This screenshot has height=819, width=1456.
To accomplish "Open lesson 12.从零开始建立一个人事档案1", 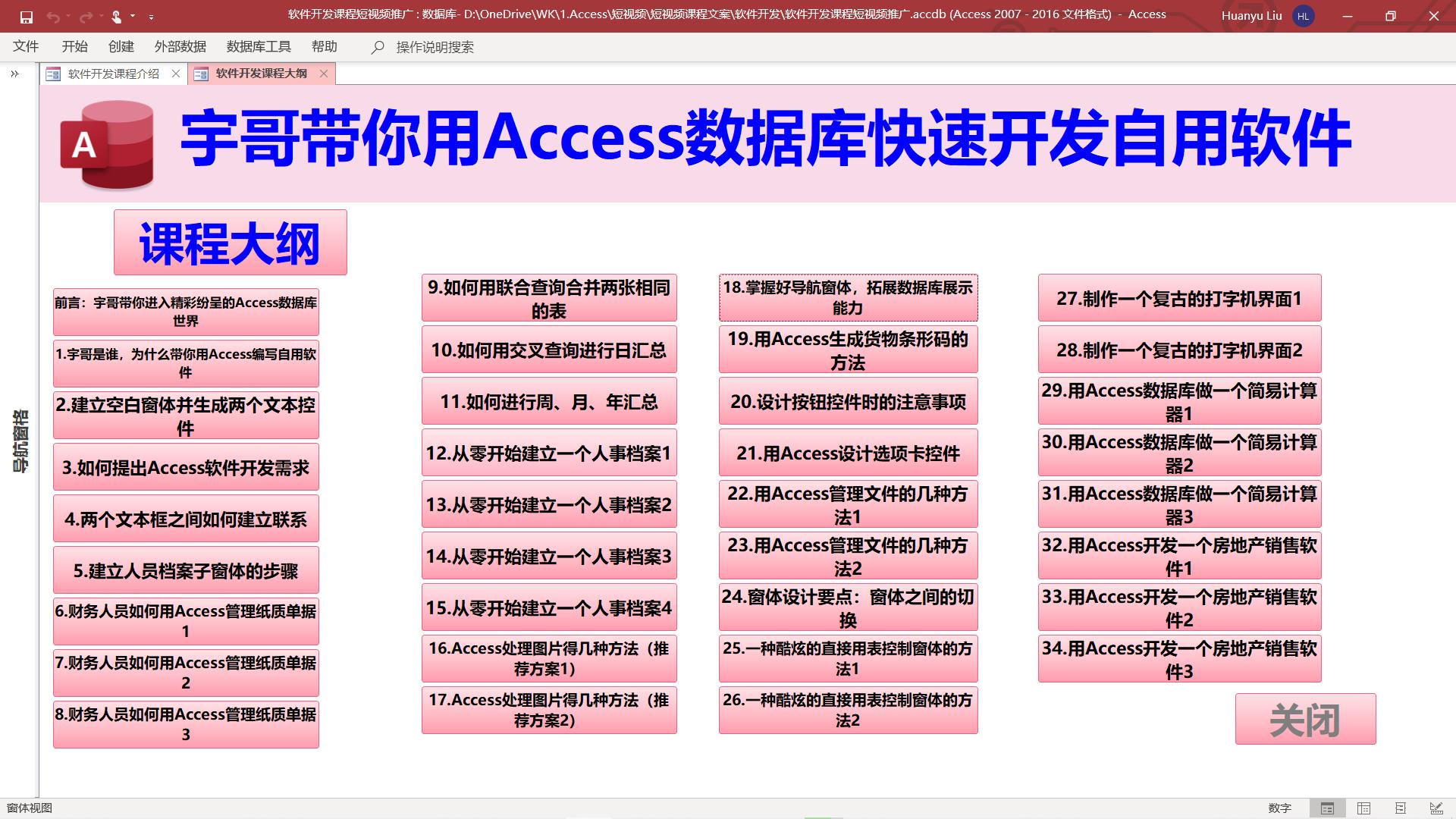I will point(549,452).
